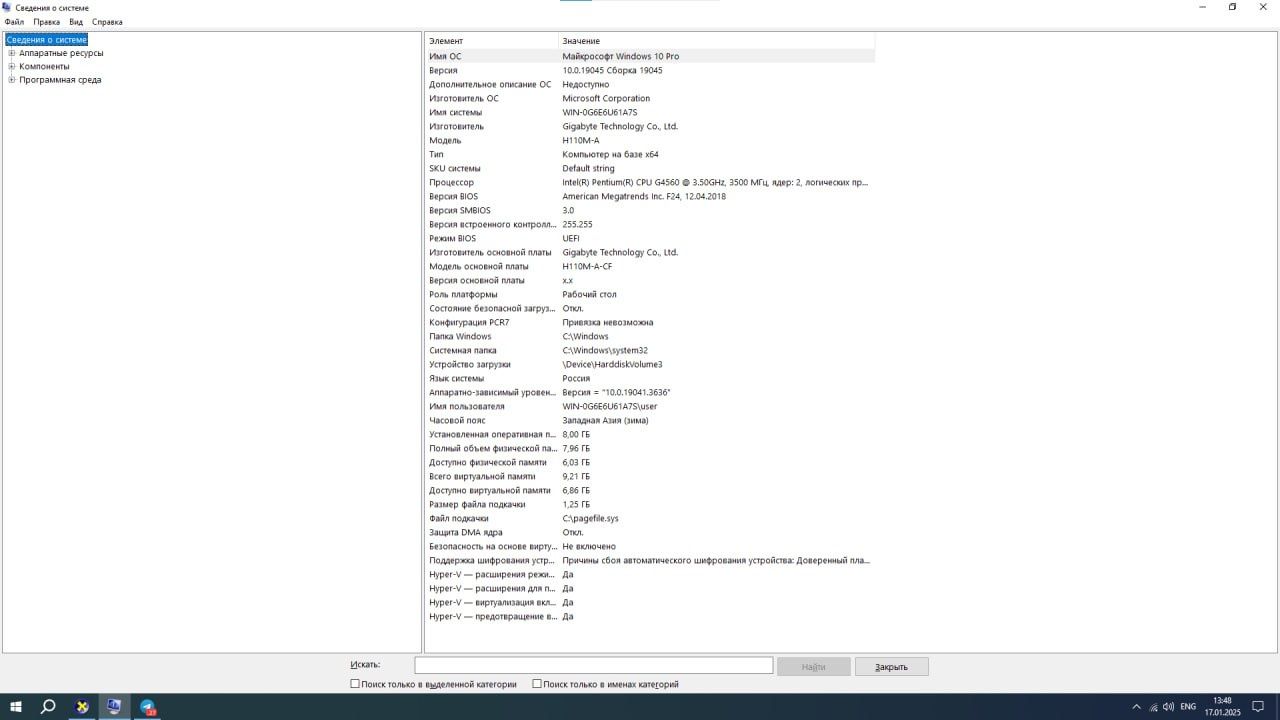This screenshot has width=1280, height=720.
Task: Select Сведения о системе root node
Action: pyautogui.click(x=47, y=40)
